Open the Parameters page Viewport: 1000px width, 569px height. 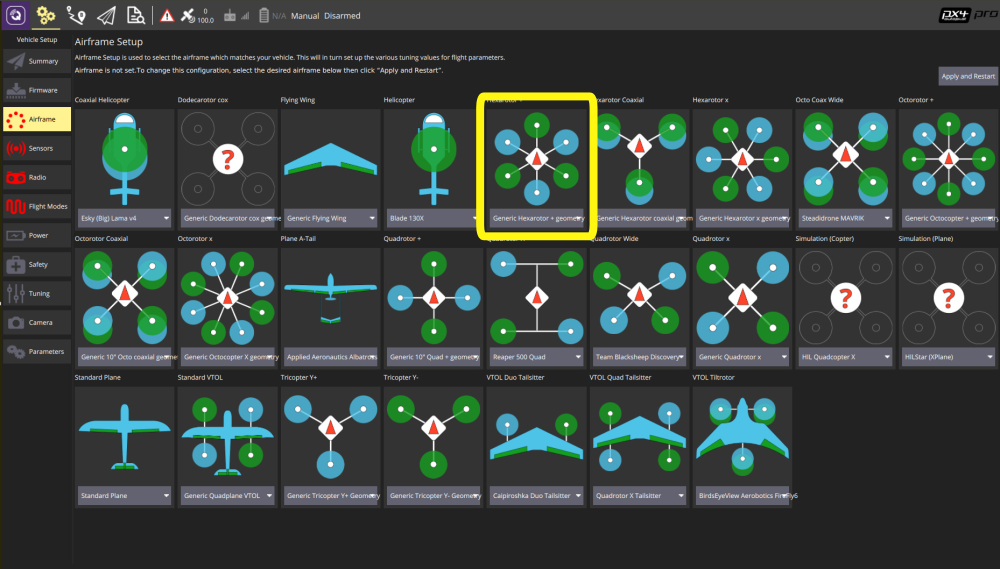pyautogui.click(x=37, y=351)
